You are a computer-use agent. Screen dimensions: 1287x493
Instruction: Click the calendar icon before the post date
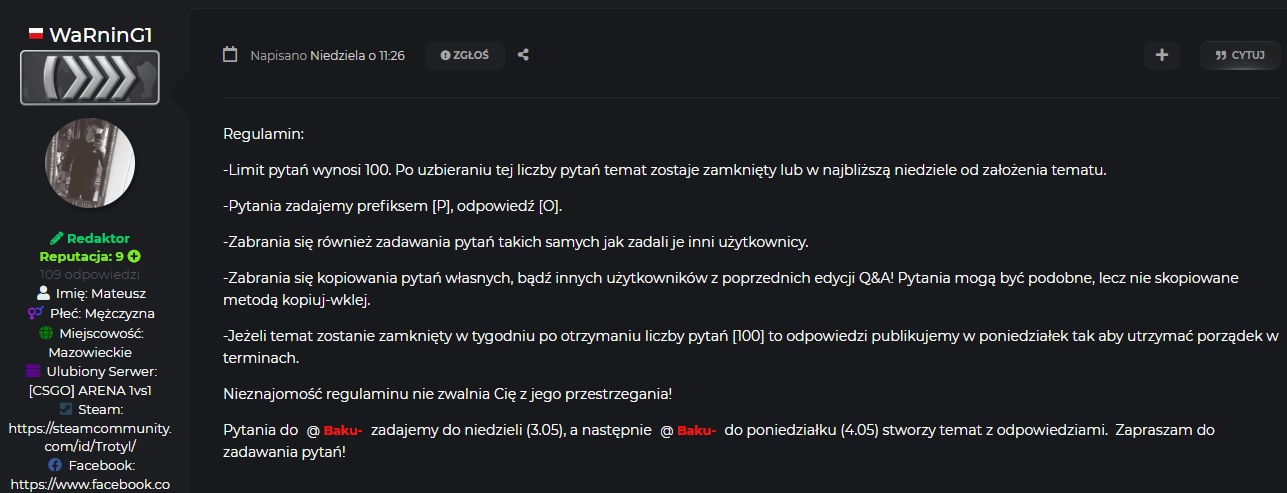point(230,55)
